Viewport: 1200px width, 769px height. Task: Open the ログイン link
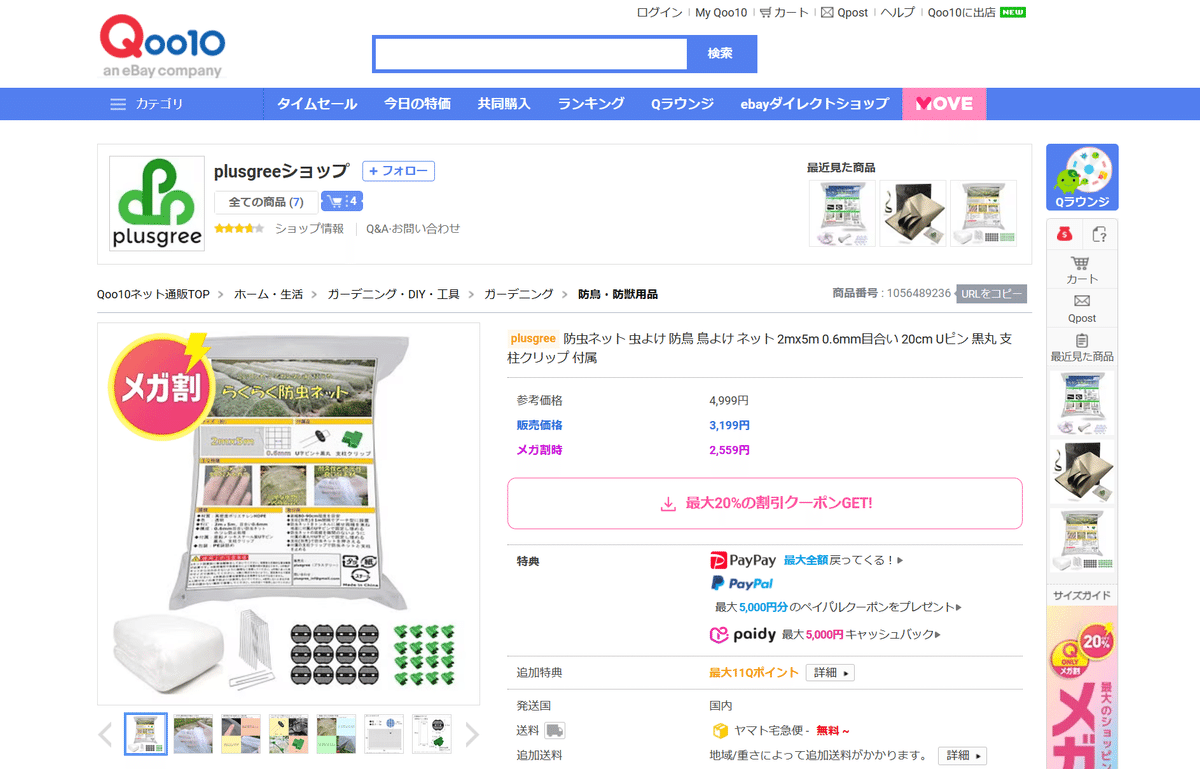[x=659, y=13]
